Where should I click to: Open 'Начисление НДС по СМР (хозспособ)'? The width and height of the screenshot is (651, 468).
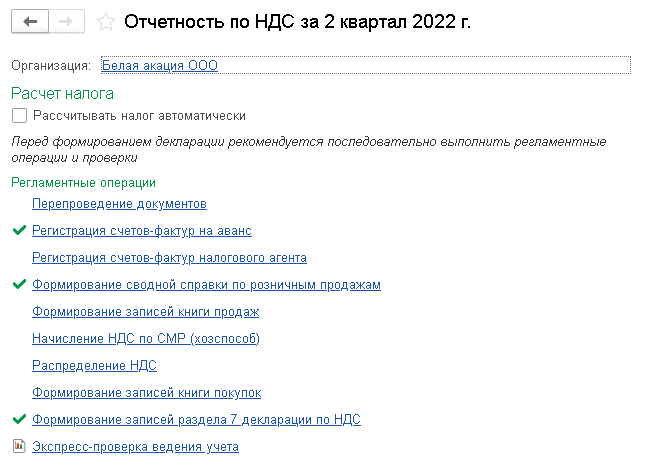coord(145,339)
